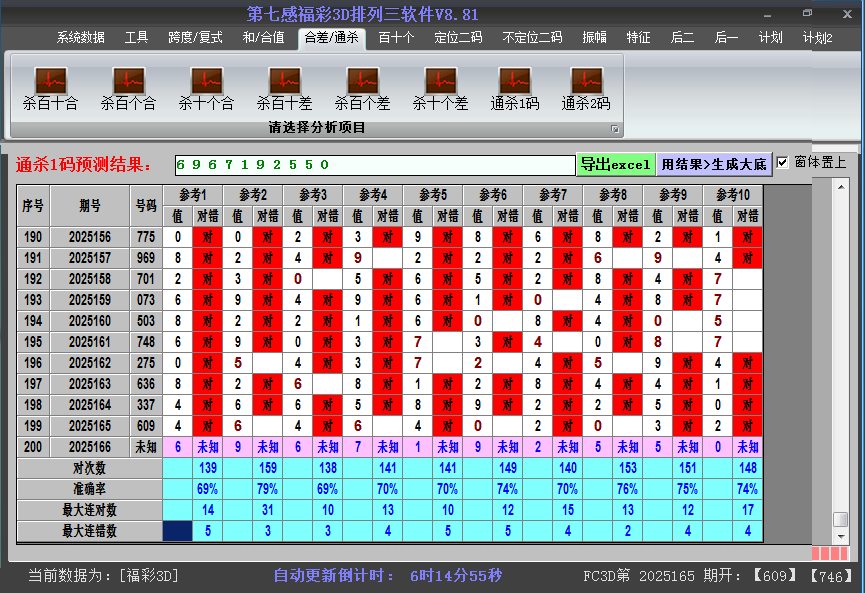
Task: Click the 序号 column header
Action: click(x=33, y=206)
